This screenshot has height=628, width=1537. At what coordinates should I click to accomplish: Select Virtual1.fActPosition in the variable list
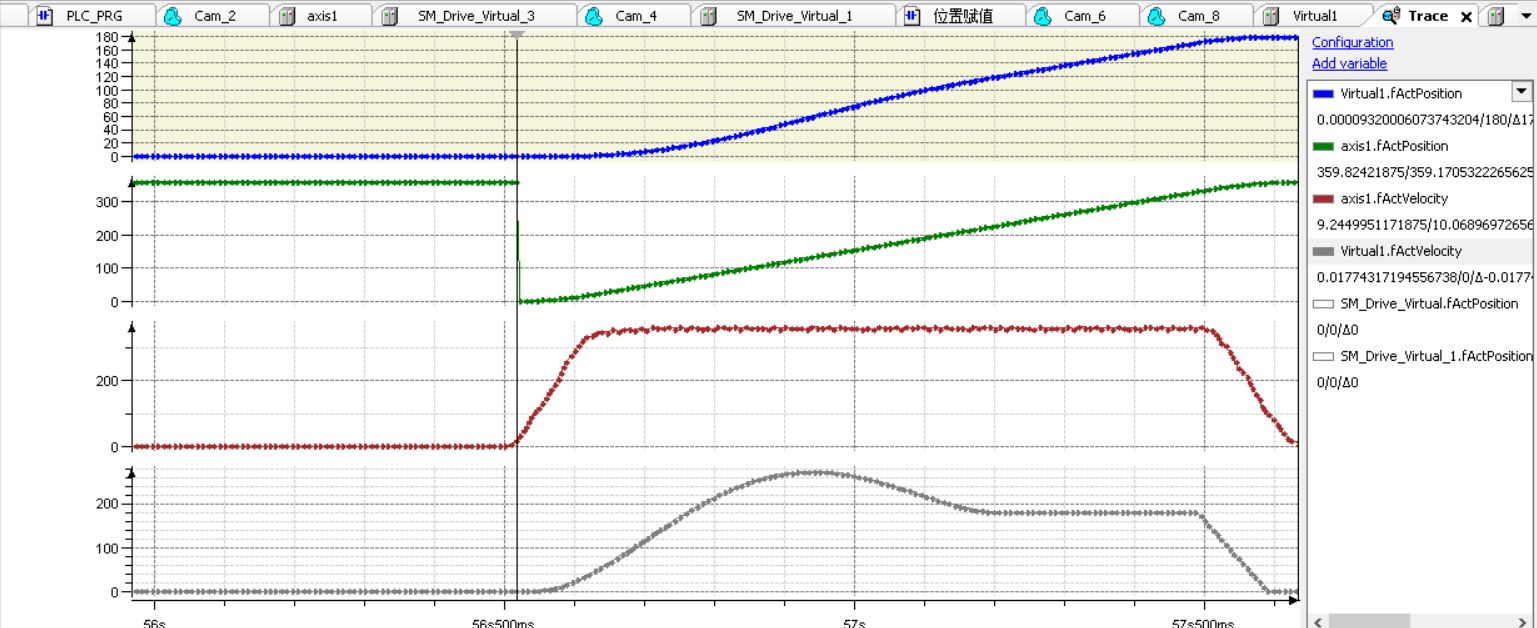1401,93
